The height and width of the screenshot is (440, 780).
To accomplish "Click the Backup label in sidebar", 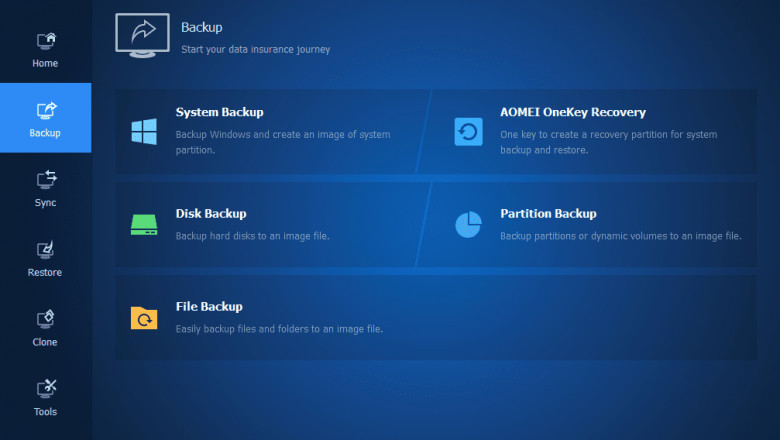I will (x=45, y=133).
